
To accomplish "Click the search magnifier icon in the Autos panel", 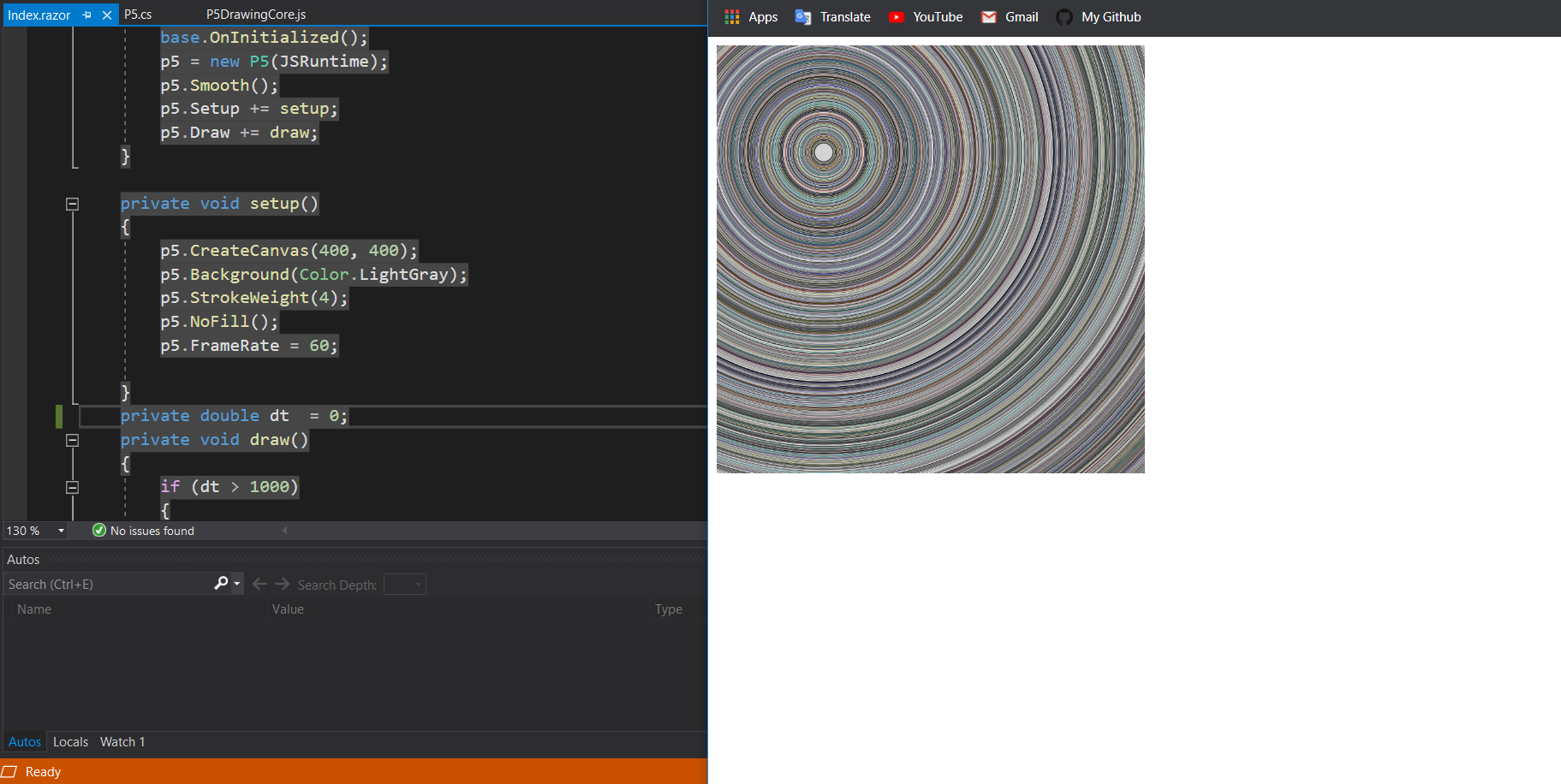I will [x=220, y=584].
